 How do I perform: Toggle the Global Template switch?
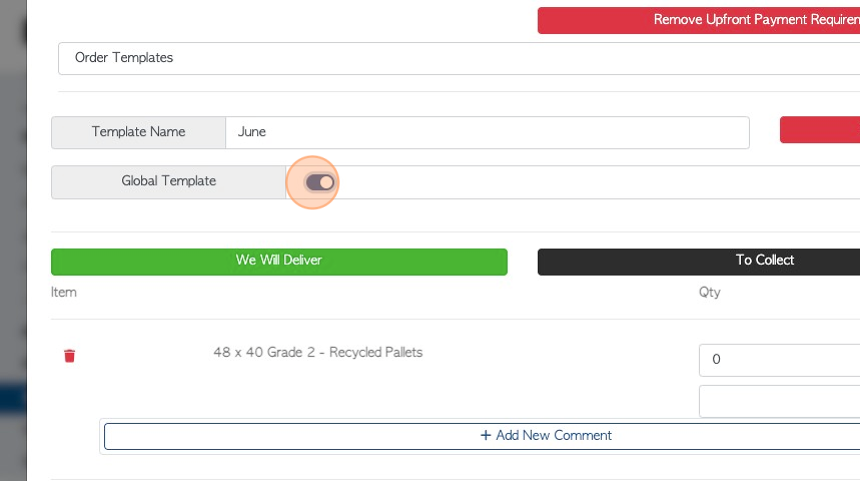319,182
